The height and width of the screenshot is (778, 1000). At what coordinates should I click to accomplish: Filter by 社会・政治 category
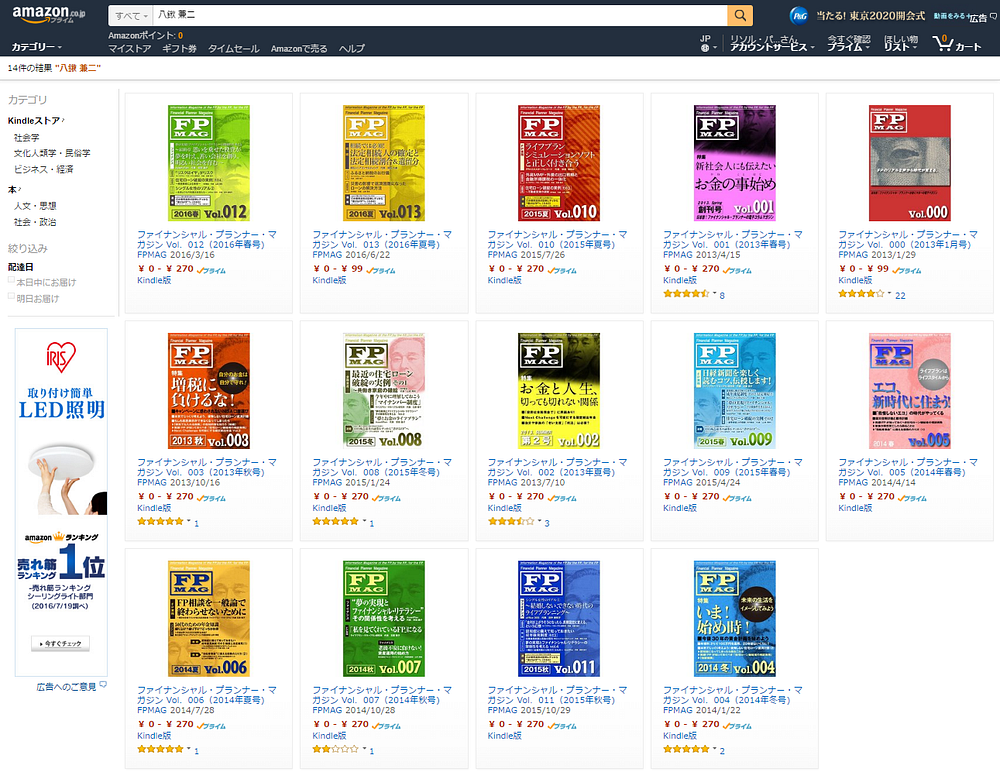pos(35,222)
